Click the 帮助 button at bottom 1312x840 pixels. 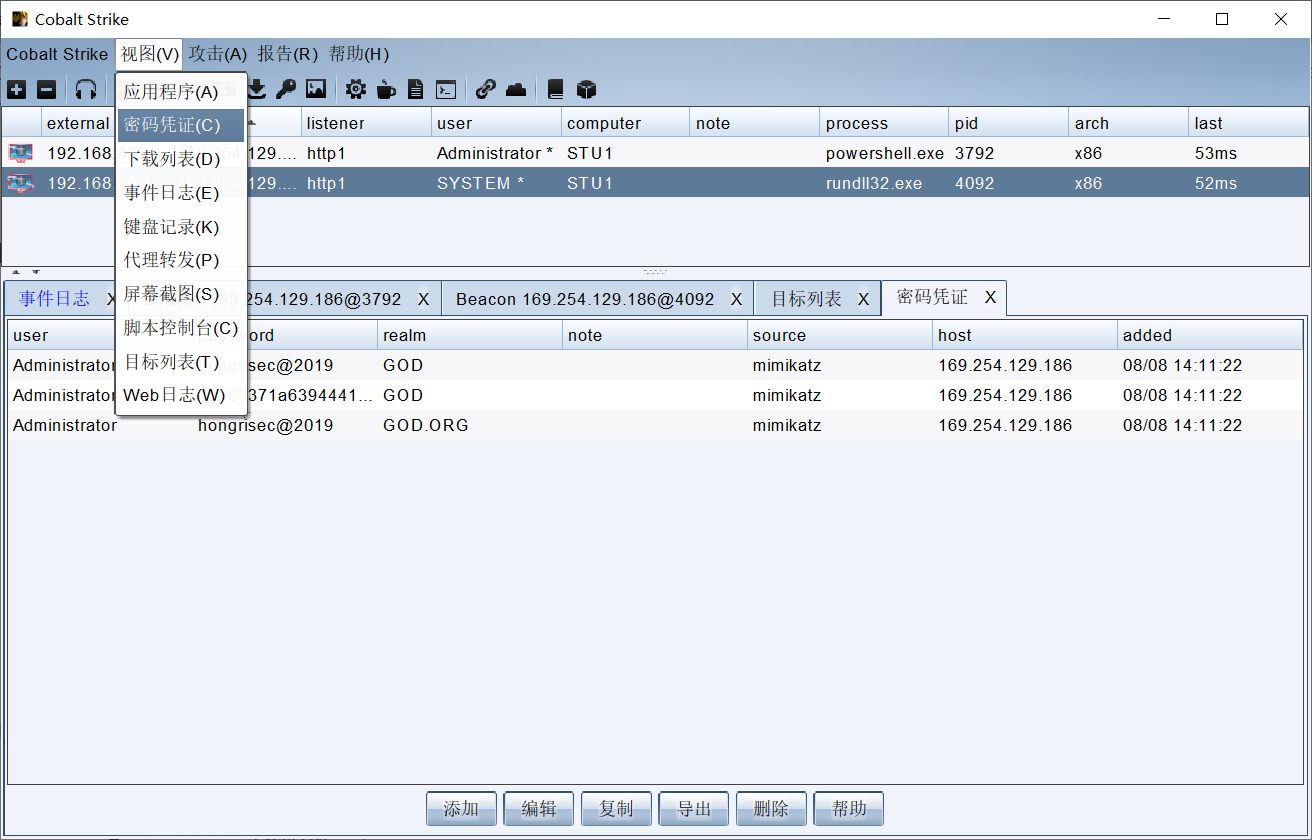click(849, 809)
